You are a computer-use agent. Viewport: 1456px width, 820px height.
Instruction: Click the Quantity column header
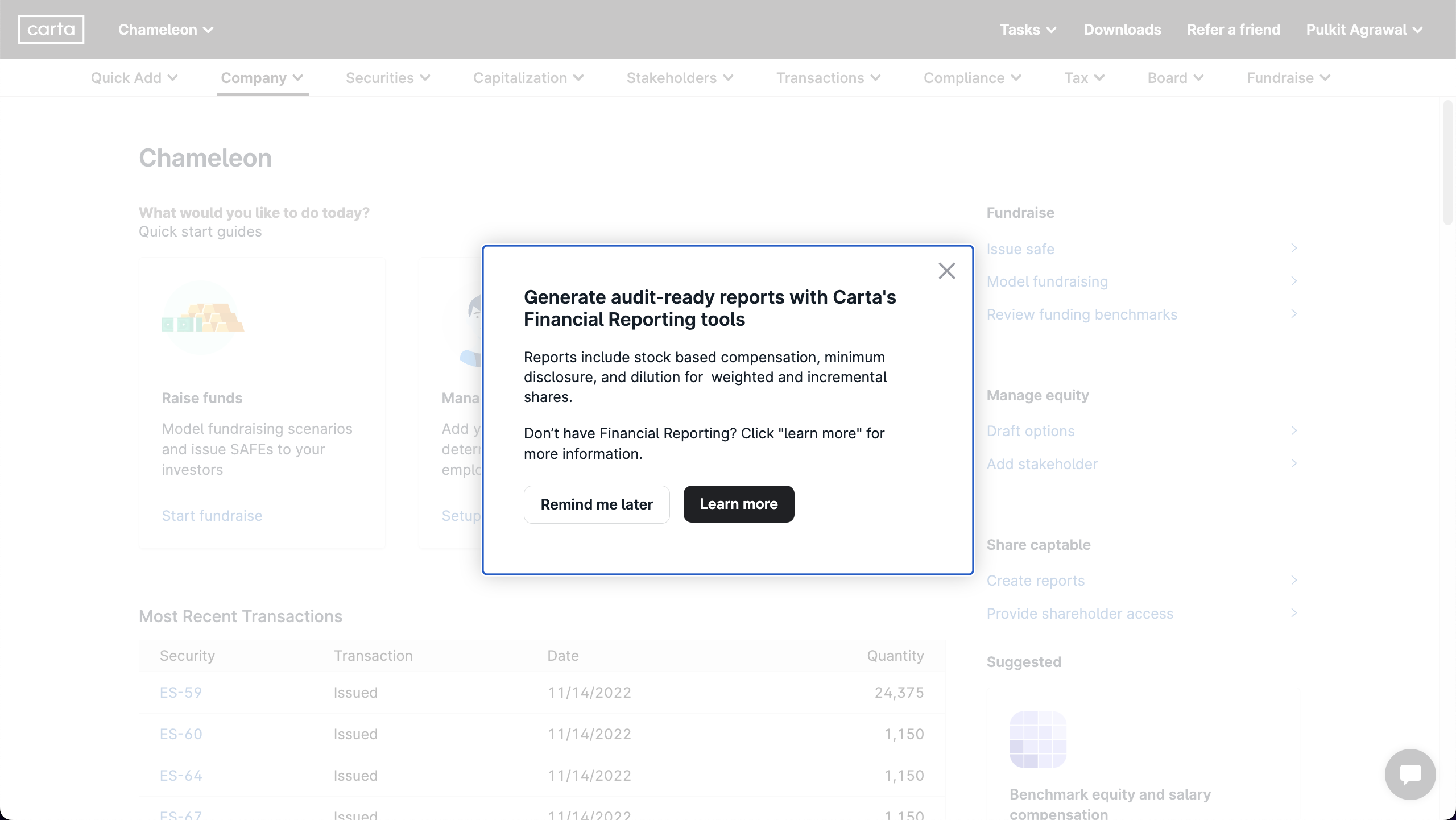pos(895,656)
